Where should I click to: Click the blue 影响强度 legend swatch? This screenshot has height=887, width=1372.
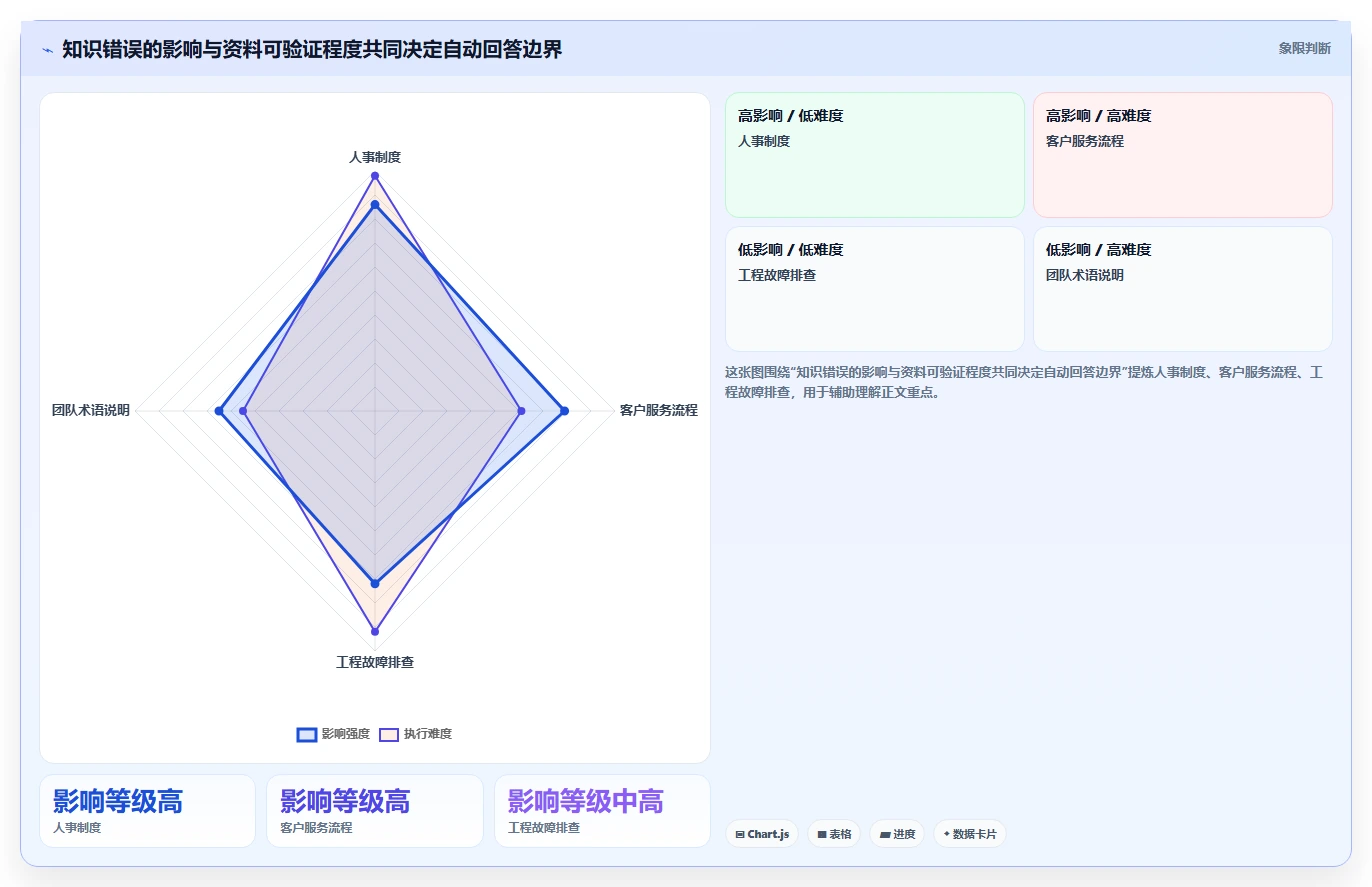coord(307,734)
